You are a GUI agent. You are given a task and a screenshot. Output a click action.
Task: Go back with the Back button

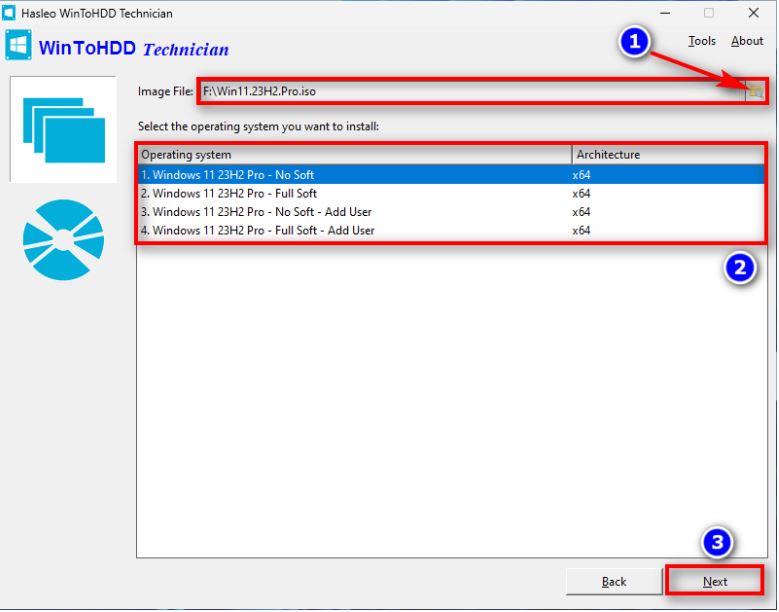pyautogui.click(x=614, y=581)
